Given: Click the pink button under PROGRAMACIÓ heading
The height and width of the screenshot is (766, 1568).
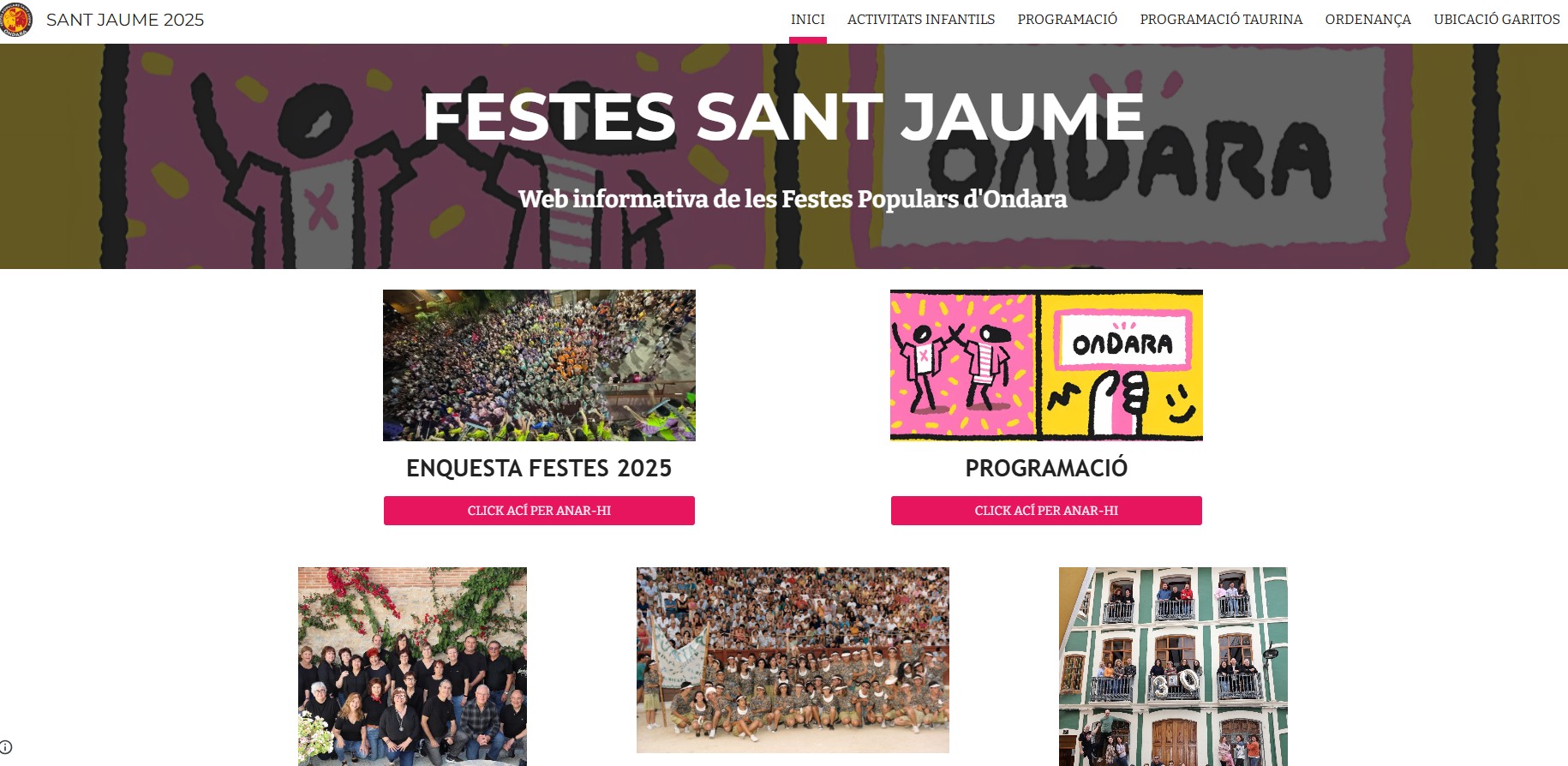Looking at the screenshot, I should coord(1046,511).
